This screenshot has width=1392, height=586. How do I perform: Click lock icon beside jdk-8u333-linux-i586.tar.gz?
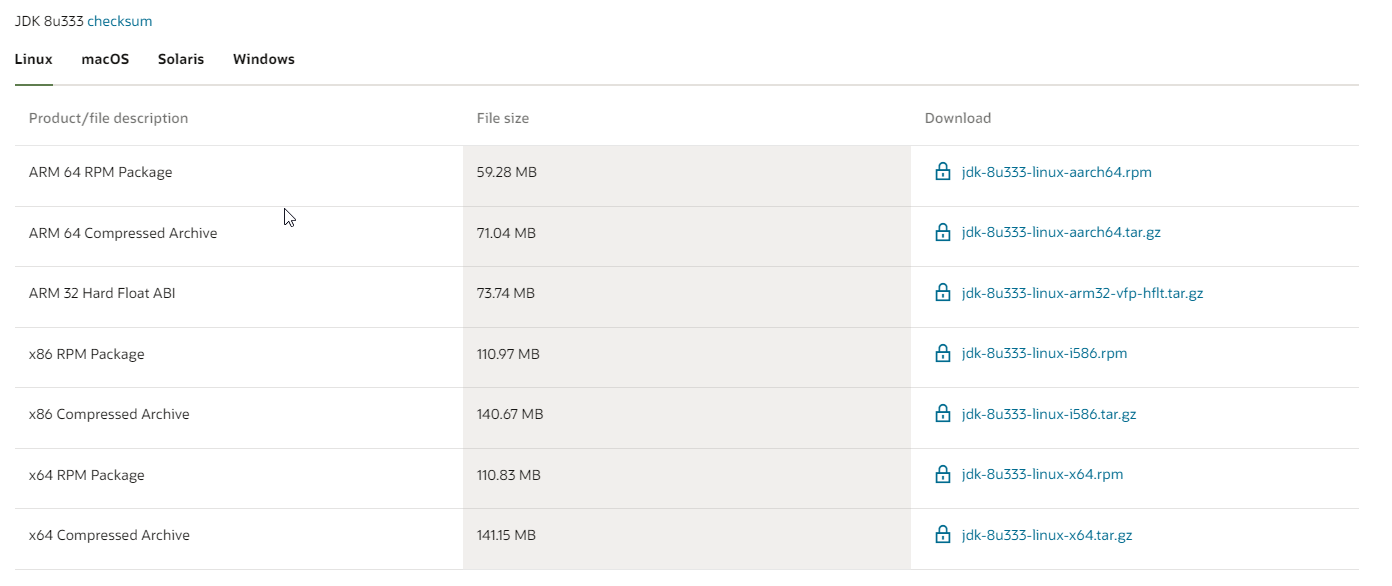coord(942,414)
